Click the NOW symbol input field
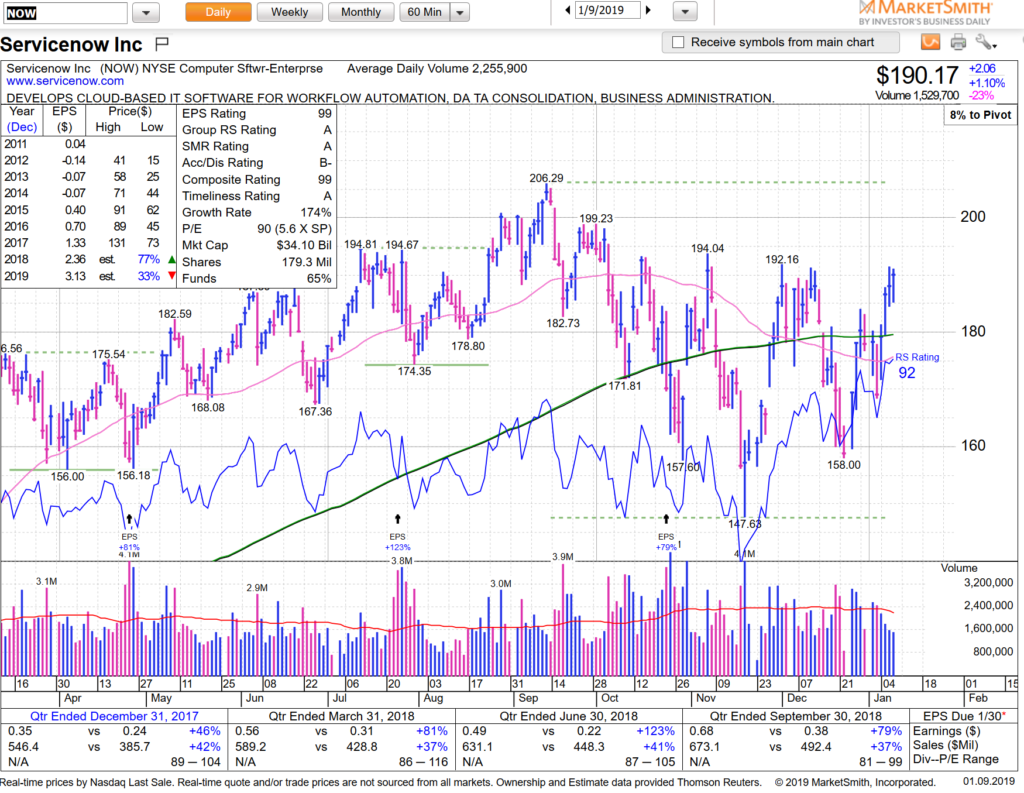The height and width of the screenshot is (793, 1024). coord(64,12)
